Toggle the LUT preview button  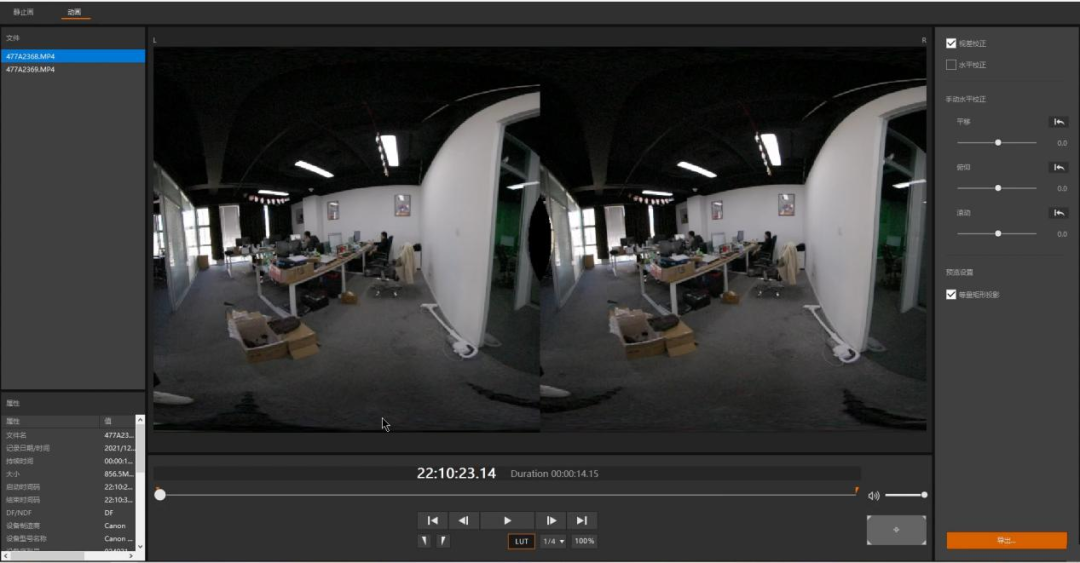pos(521,541)
